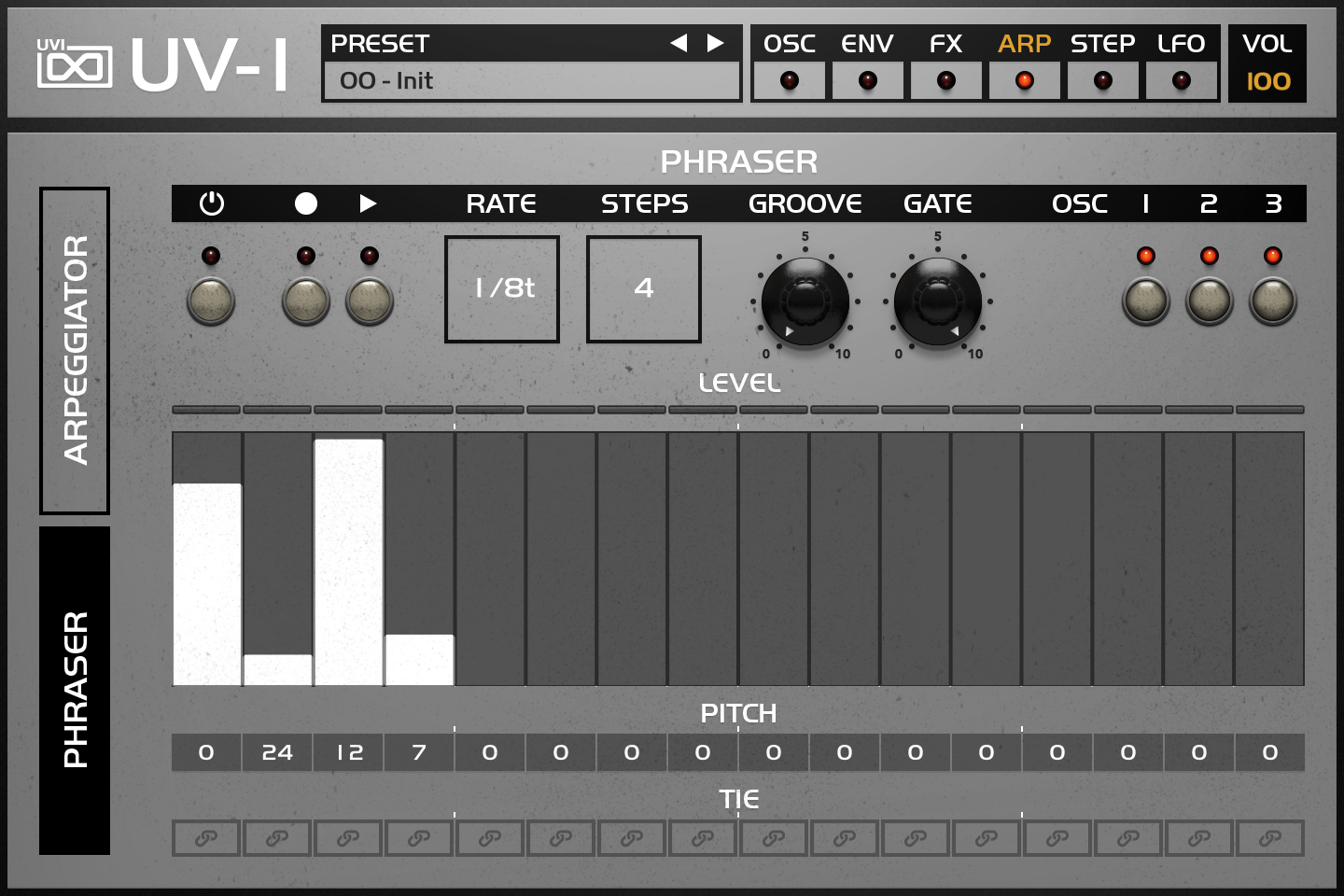This screenshot has width=1344, height=896.
Task: Click the OSC page indicator LED
Action: (790, 81)
